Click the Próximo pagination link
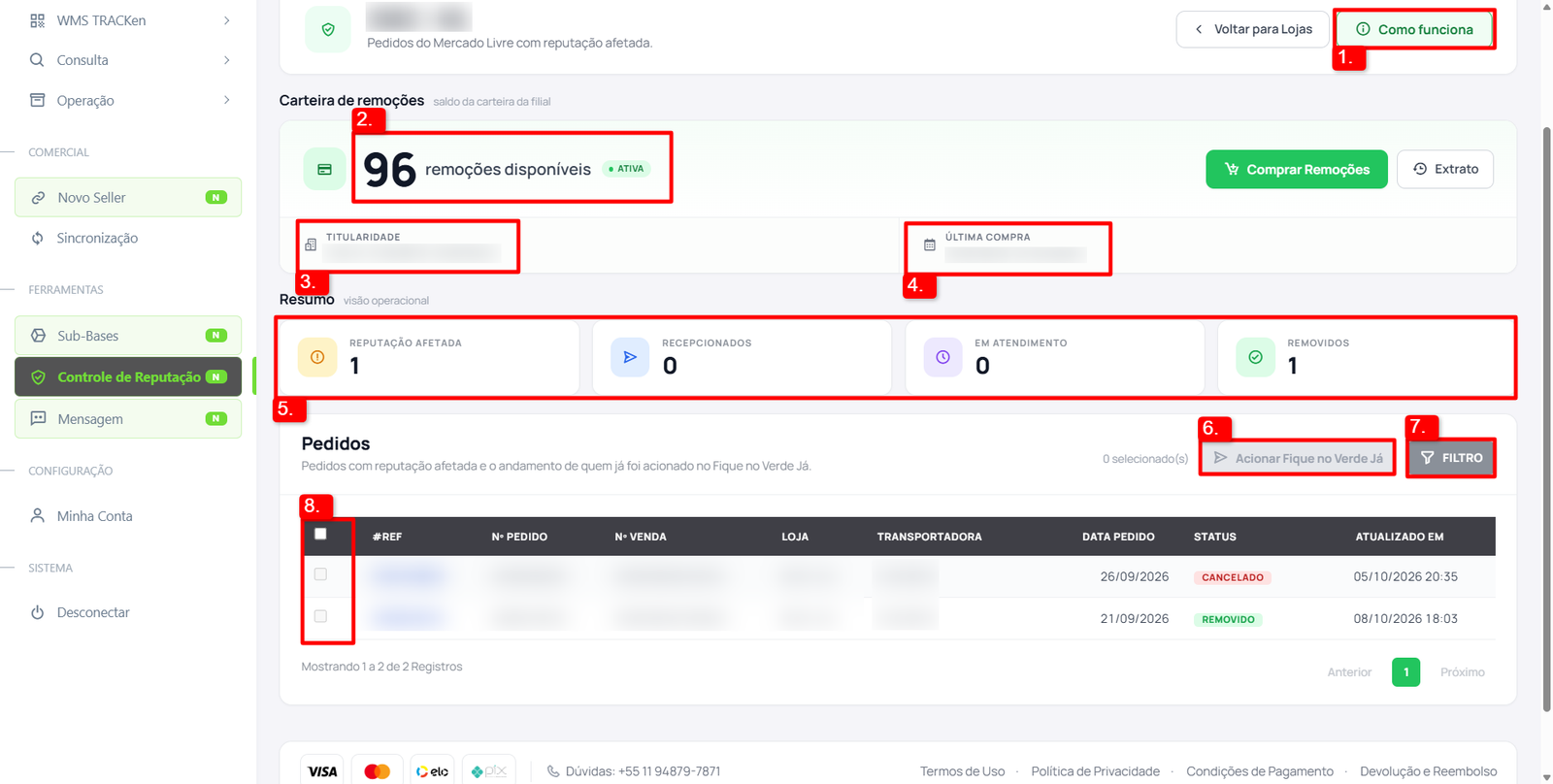This screenshot has width=1553, height=784. click(1462, 672)
